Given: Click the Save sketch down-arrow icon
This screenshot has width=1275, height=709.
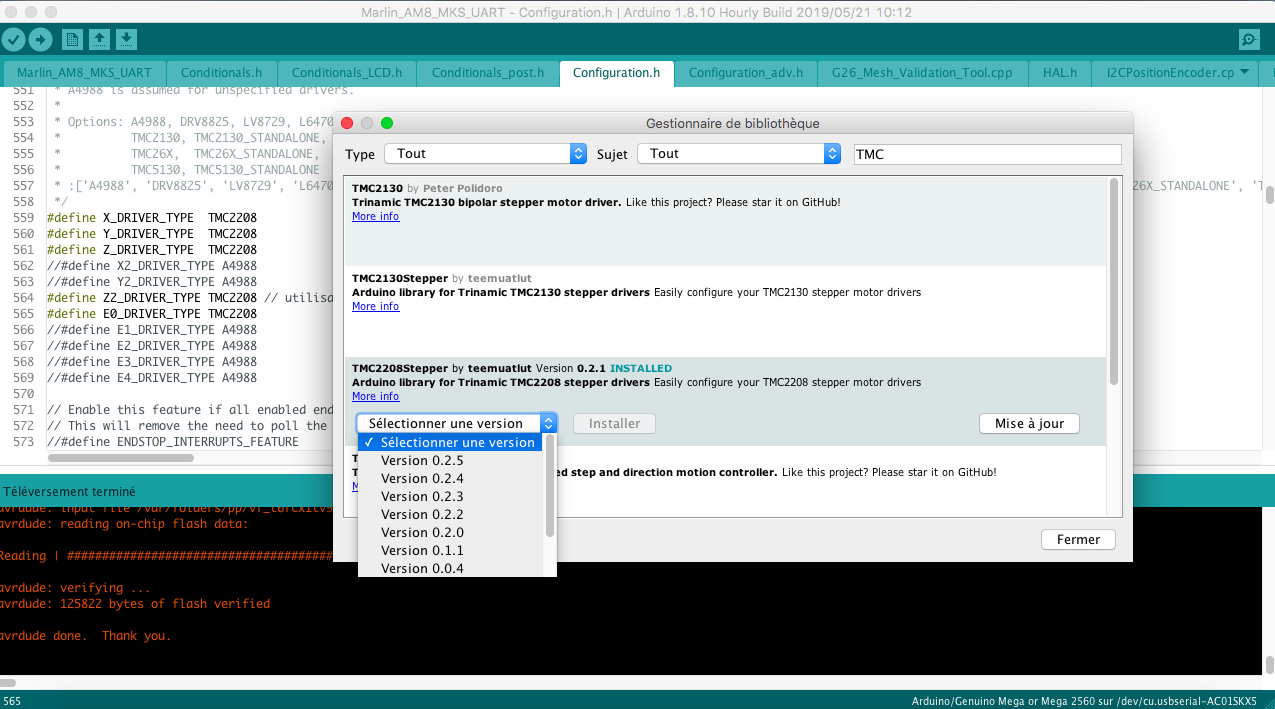Looking at the screenshot, I should click(x=126, y=39).
